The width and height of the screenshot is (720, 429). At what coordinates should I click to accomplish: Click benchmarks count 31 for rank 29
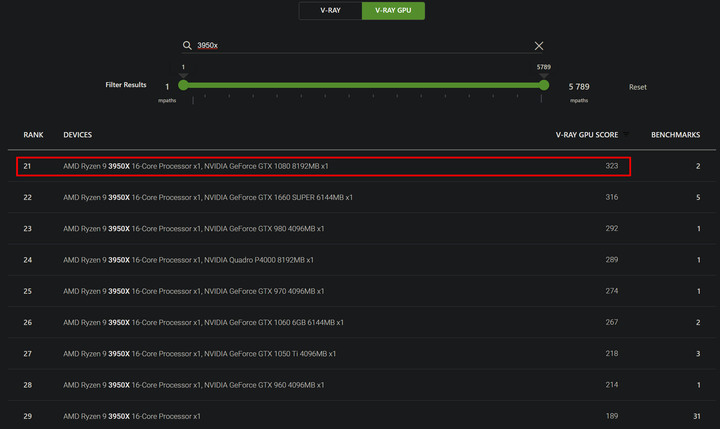click(697, 416)
